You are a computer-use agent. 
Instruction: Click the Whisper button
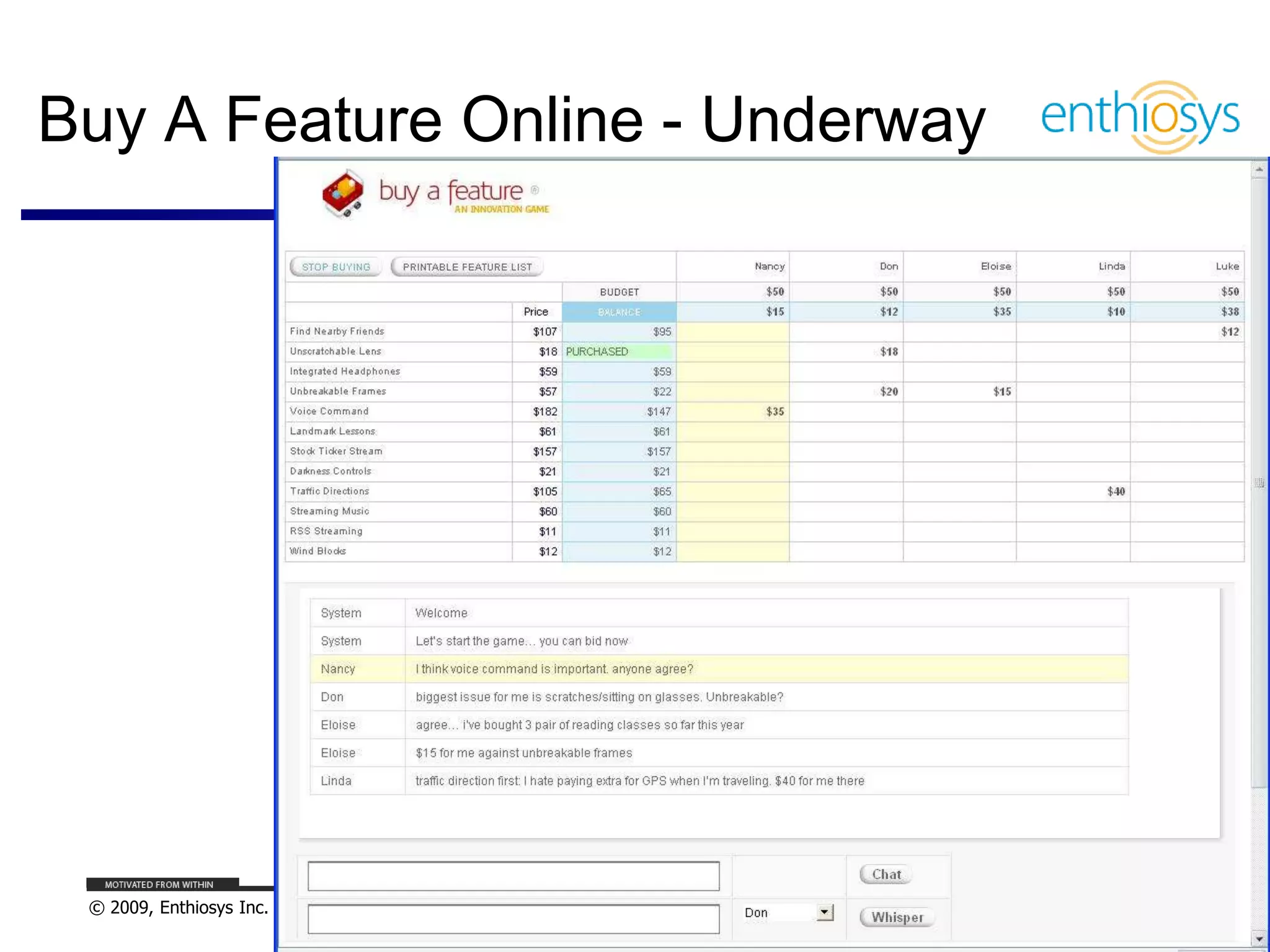(x=897, y=917)
